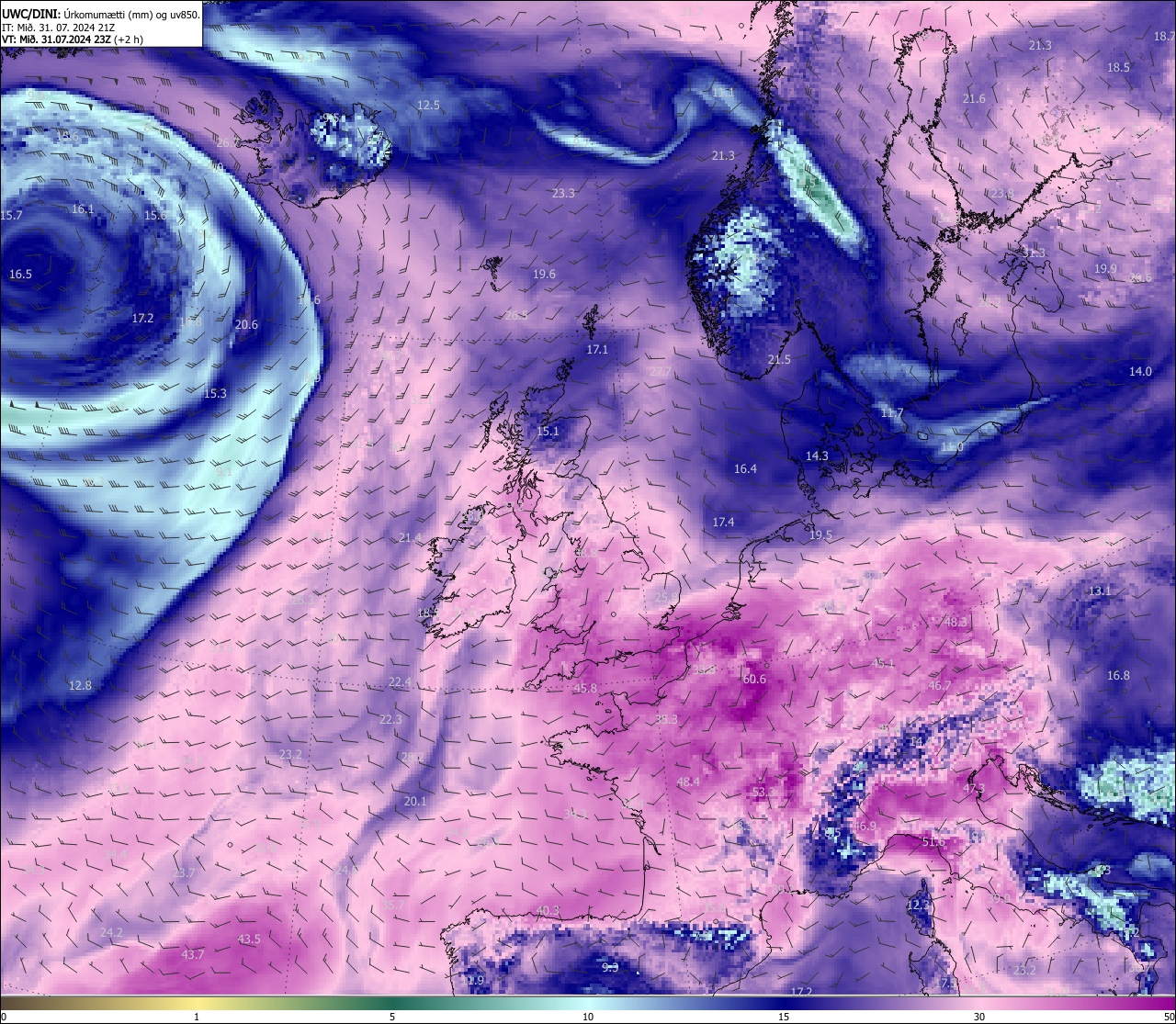Click the 43.7 value in the lower-left
Viewport: 1176px width, 1024px height.
click(x=192, y=954)
